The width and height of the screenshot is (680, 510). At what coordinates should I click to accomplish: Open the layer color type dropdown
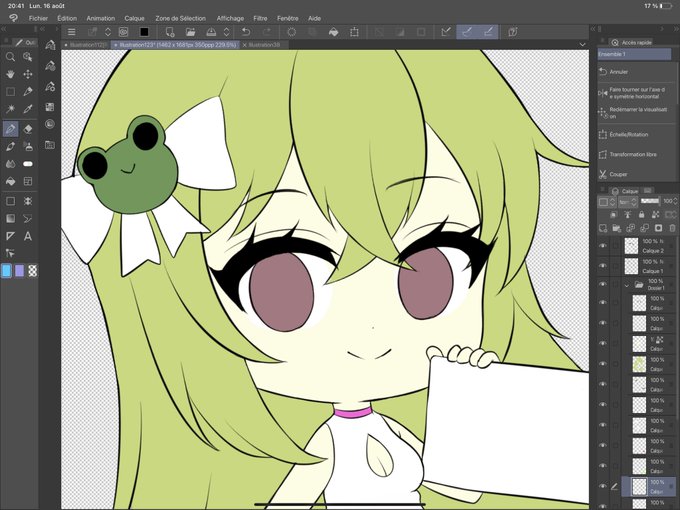(606, 202)
